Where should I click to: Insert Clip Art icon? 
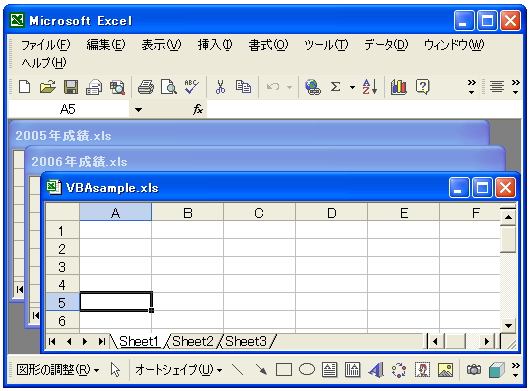pyautogui.click(x=422, y=370)
